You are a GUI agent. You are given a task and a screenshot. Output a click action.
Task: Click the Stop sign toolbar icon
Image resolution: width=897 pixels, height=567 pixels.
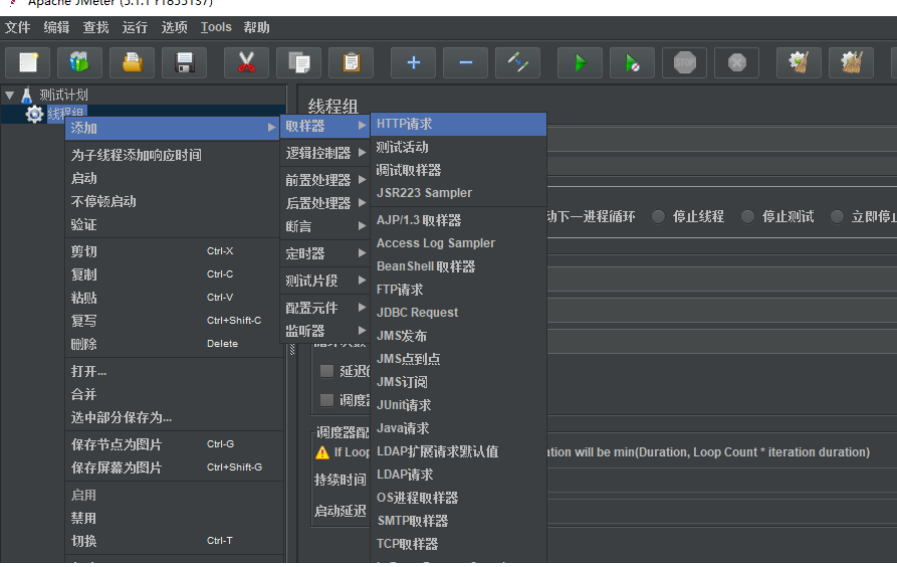click(685, 62)
